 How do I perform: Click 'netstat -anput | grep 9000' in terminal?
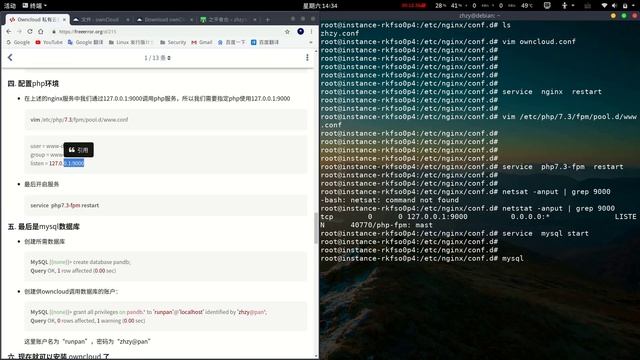point(558,208)
